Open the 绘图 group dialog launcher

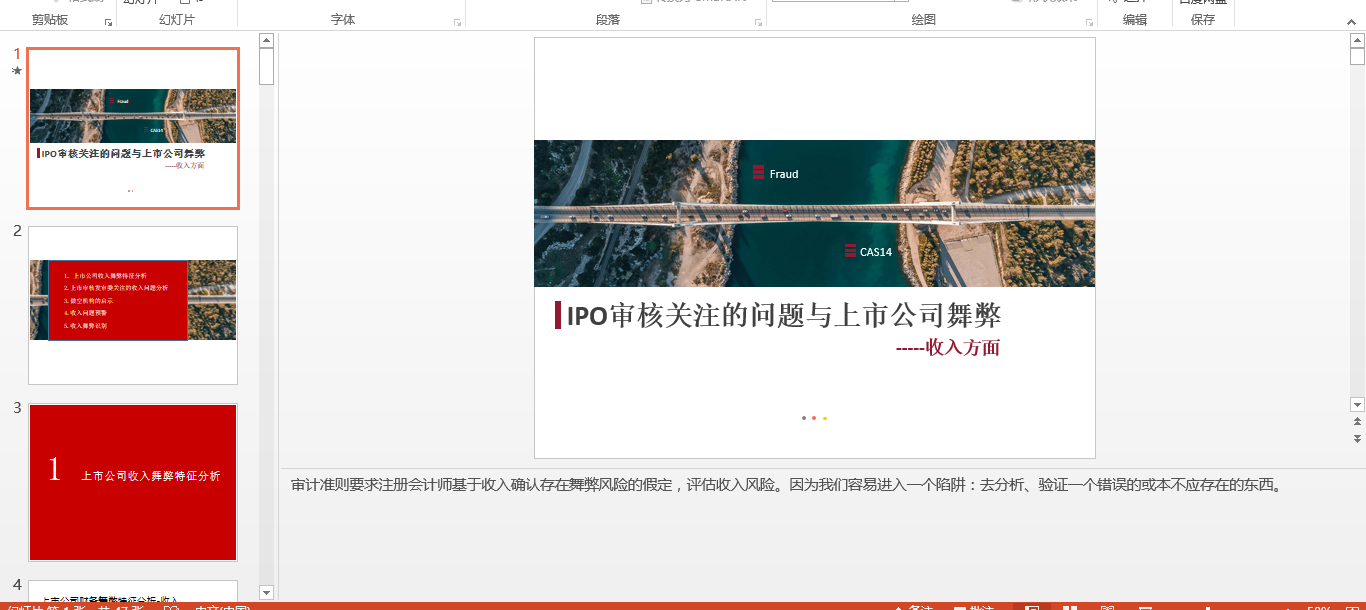pos(1088,21)
